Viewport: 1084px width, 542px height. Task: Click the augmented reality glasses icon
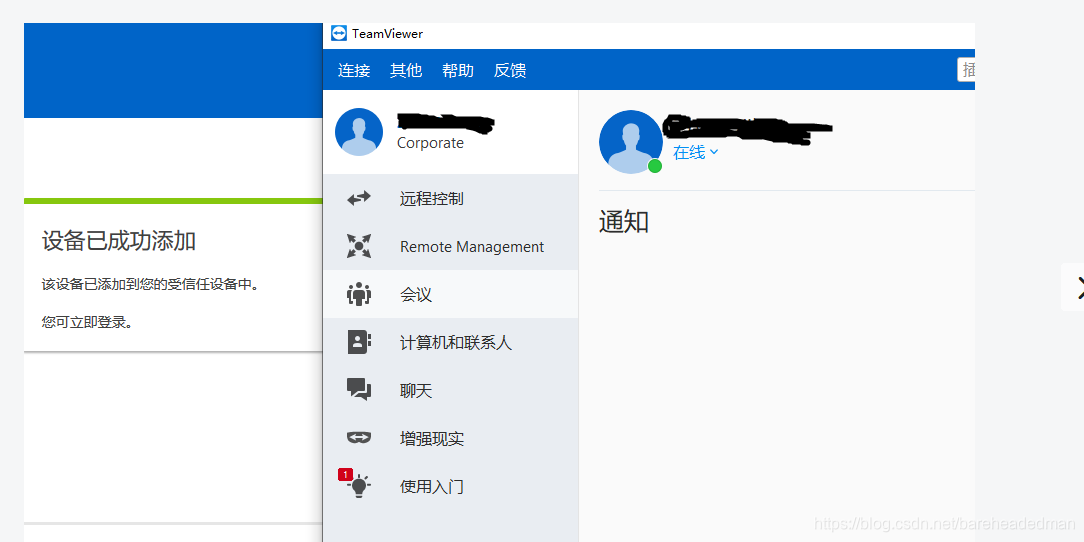(359, 438)
